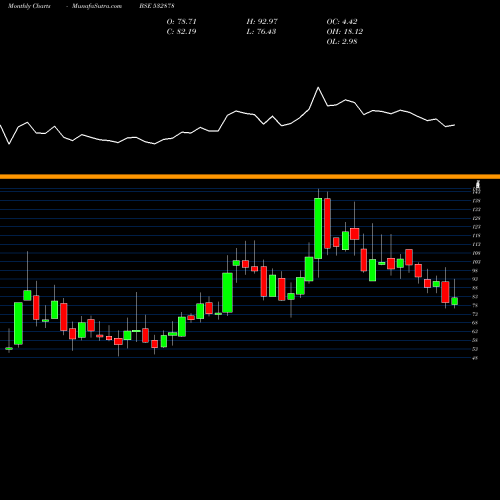Click the high value "H: 92.97"
This screenshot has height=500, width=500.
pyautogui.click(x=262, y=22)
